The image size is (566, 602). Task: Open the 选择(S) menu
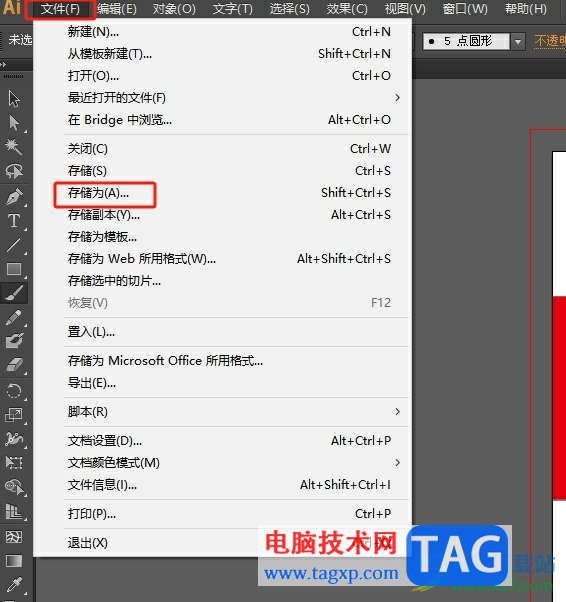click(289, 8)
